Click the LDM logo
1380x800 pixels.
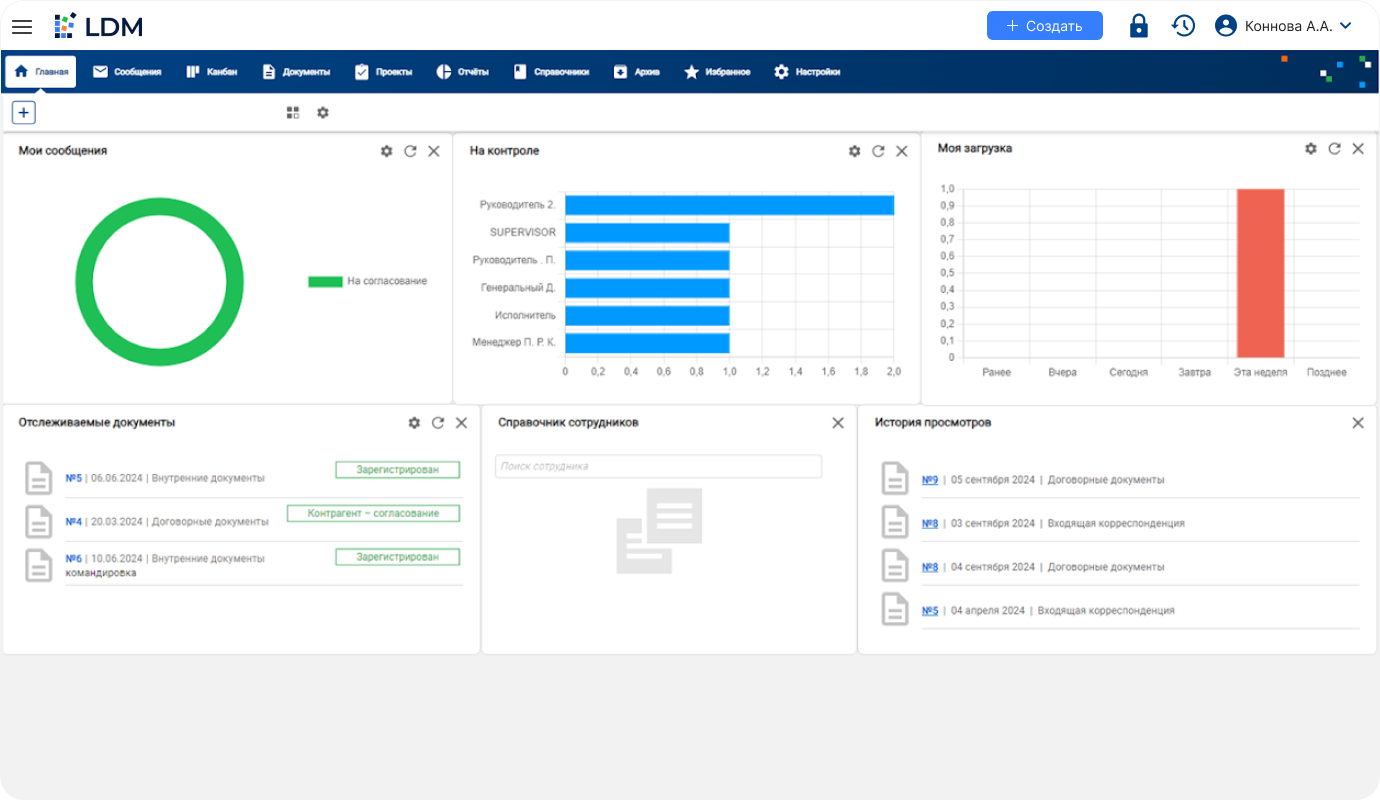pos(98,26)
